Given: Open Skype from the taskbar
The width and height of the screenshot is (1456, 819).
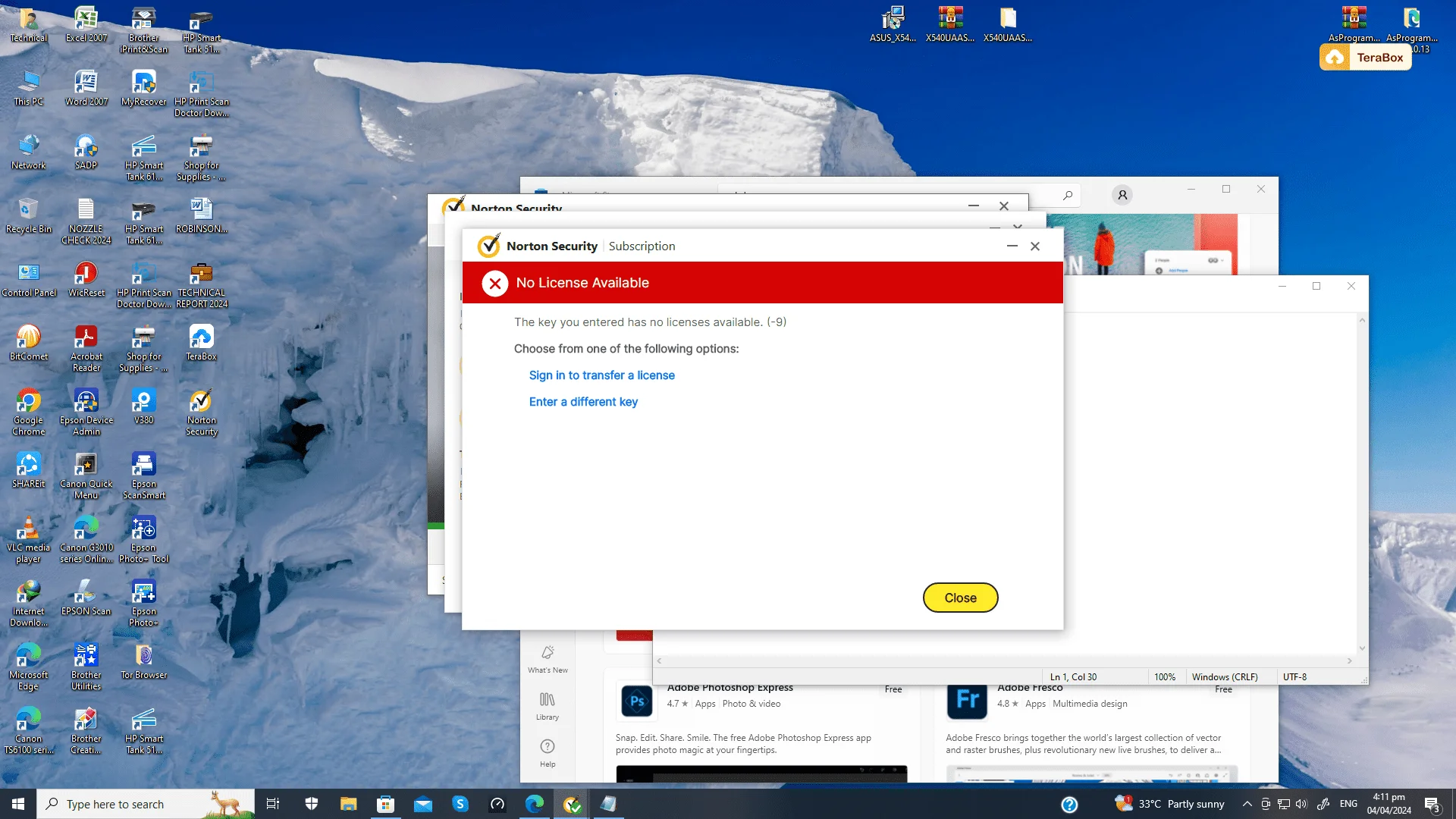Looking at the screenshot, I should [x=460, y=804].
